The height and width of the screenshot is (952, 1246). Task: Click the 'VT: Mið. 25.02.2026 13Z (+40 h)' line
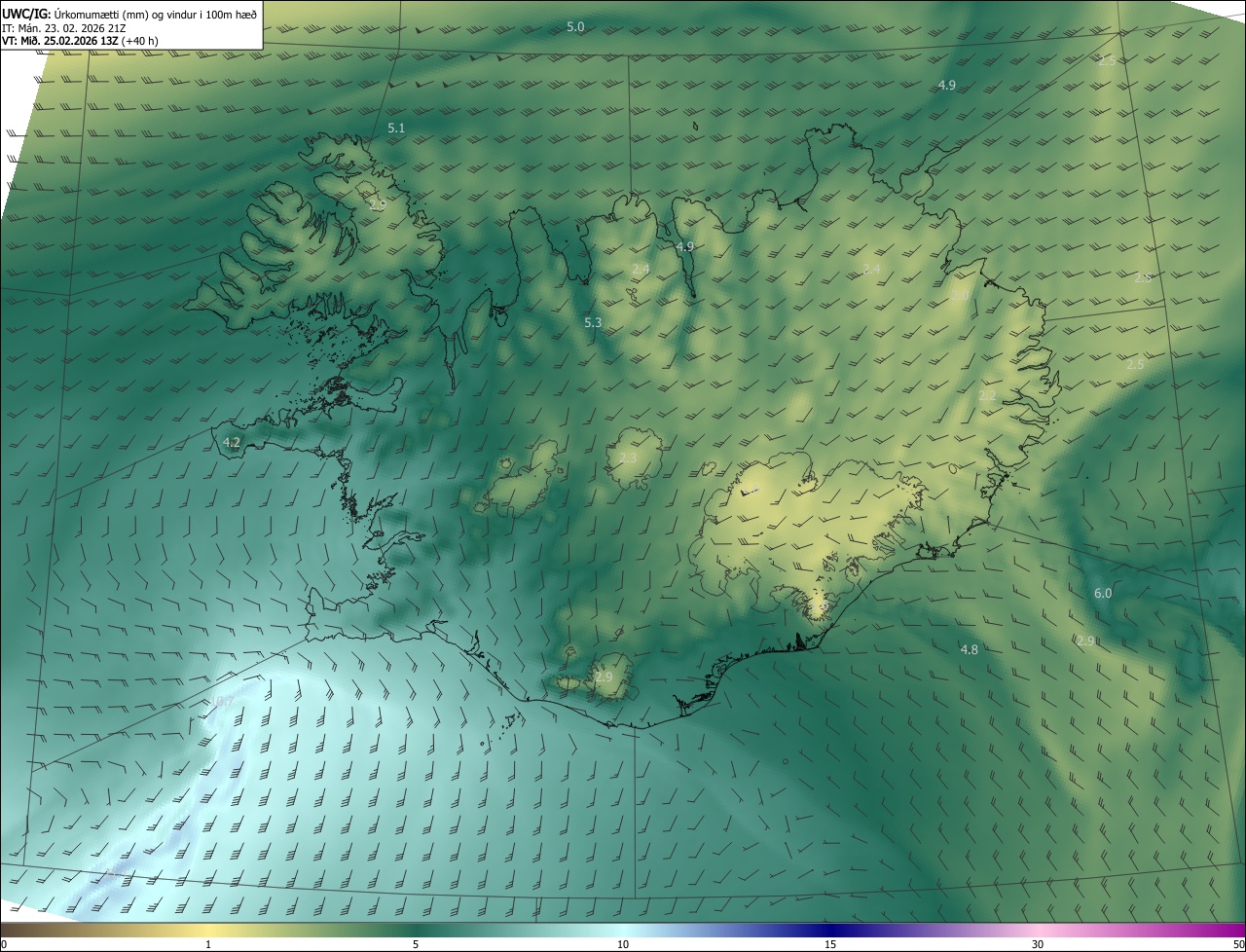pos(81,41)
